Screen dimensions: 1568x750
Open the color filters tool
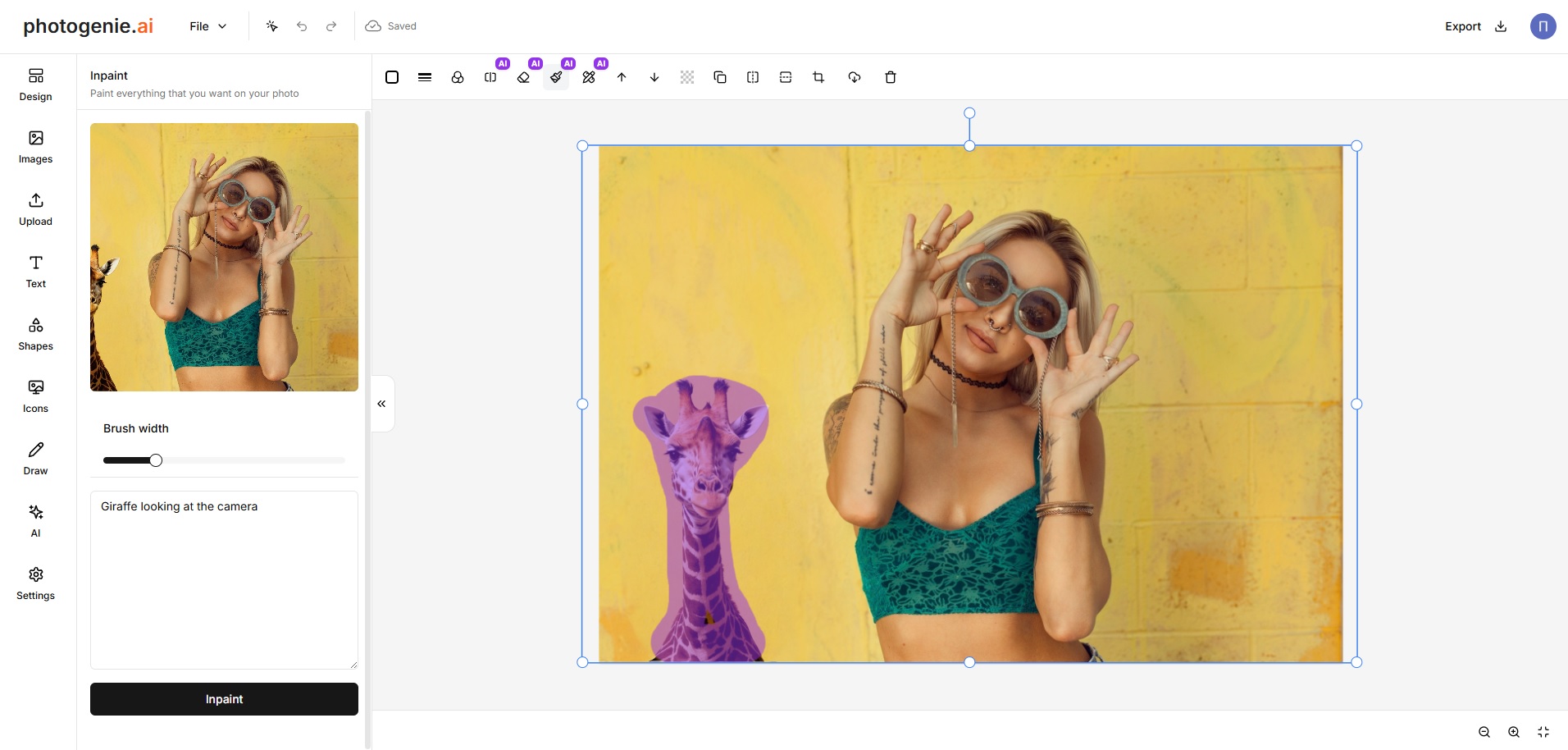(x=458, y=77)
